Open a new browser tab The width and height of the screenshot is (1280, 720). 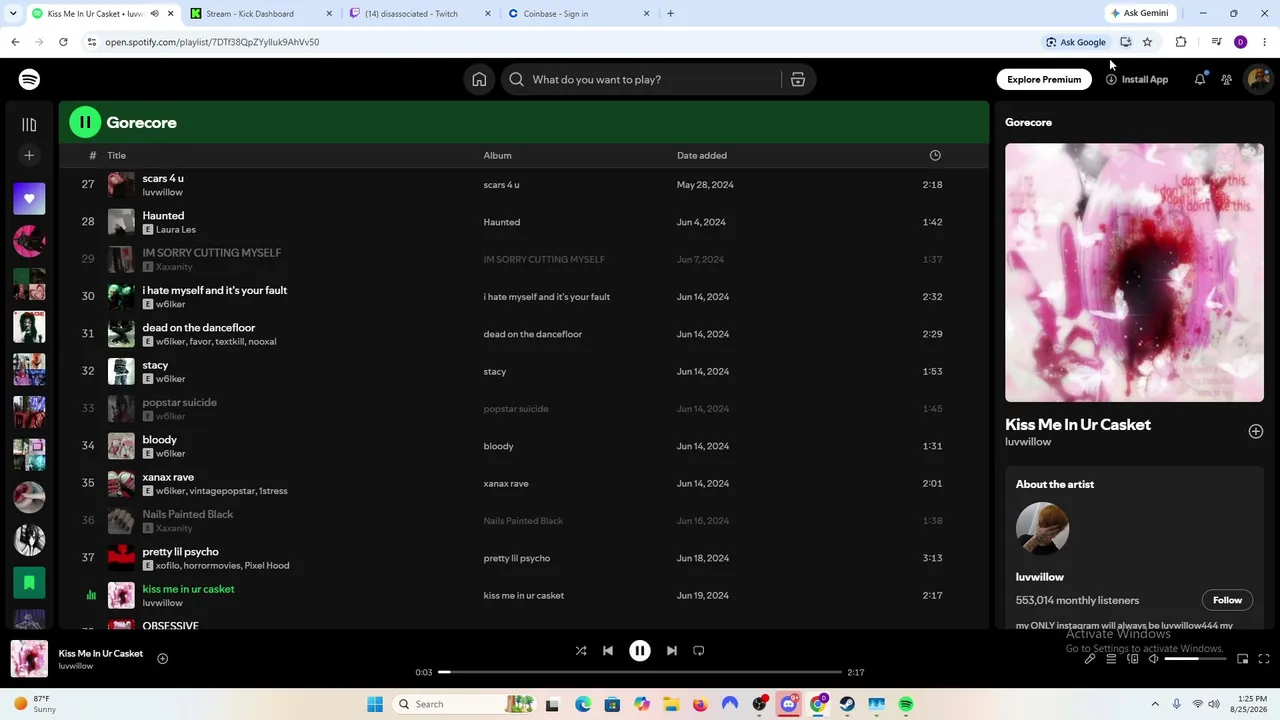tap(670, 14)
